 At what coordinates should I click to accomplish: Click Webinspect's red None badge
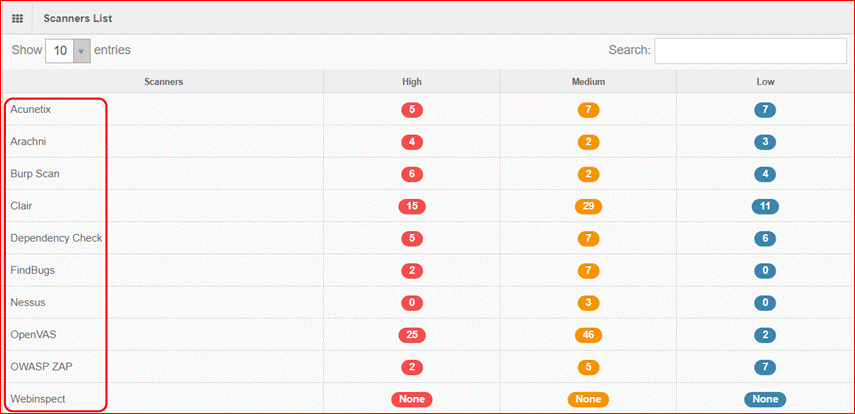pyautogui.click(x=412, y=399)
